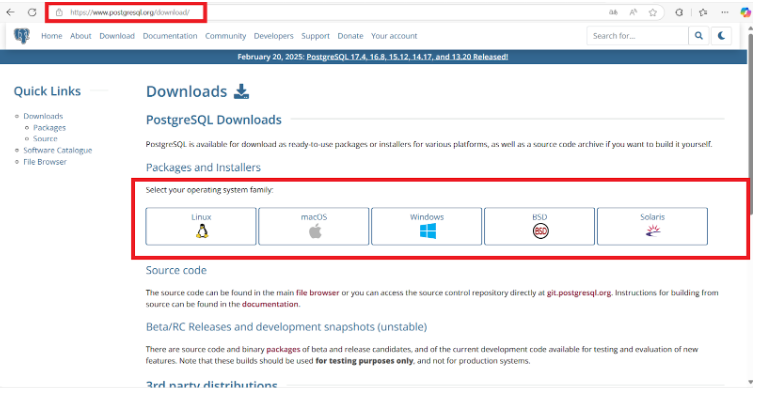
Task: Pick the Windows logo download tile
Action: tap(427, 226)
